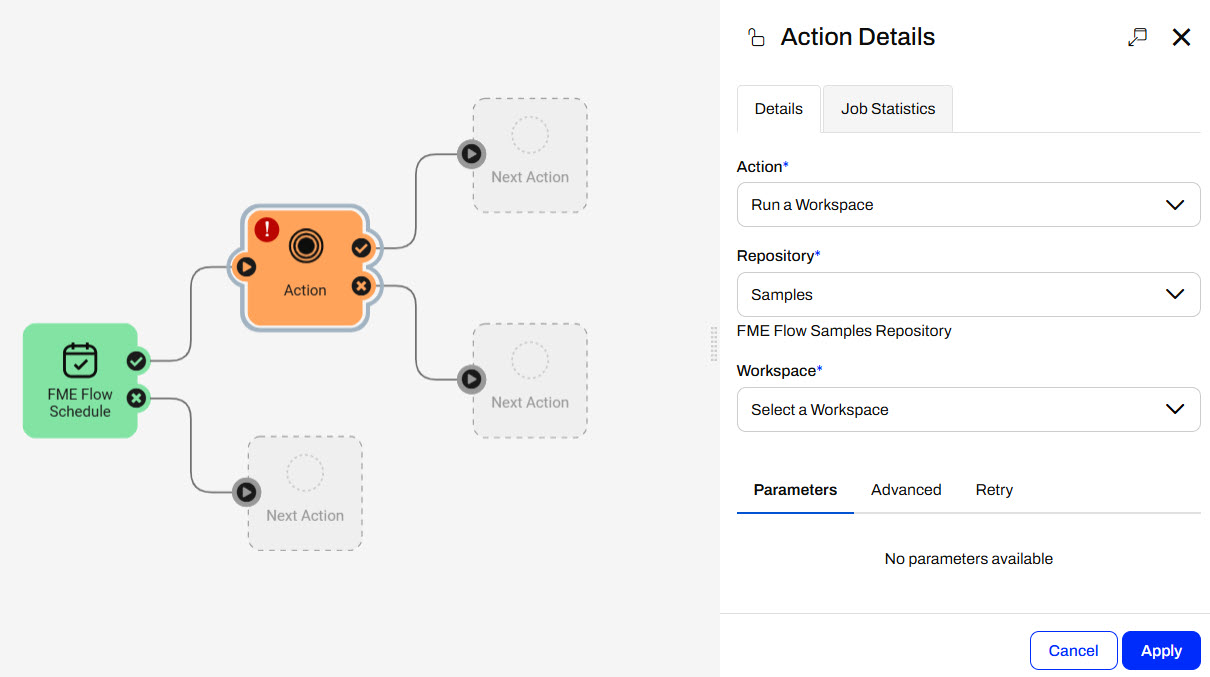Click the Action node's input play port
The image size is (1210, 677).
pos(246,267)
